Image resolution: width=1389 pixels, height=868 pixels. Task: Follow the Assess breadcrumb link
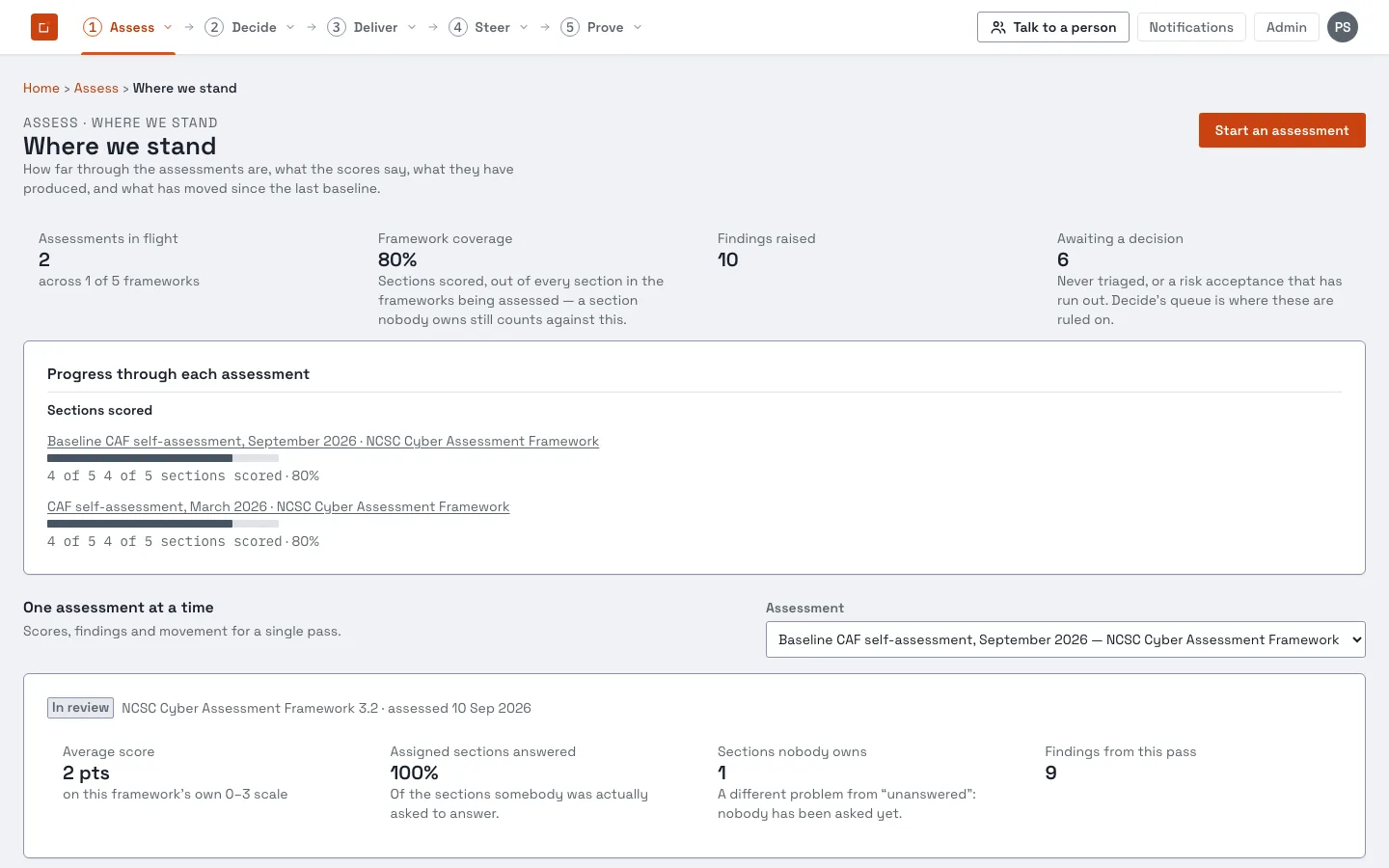point(96,88)
